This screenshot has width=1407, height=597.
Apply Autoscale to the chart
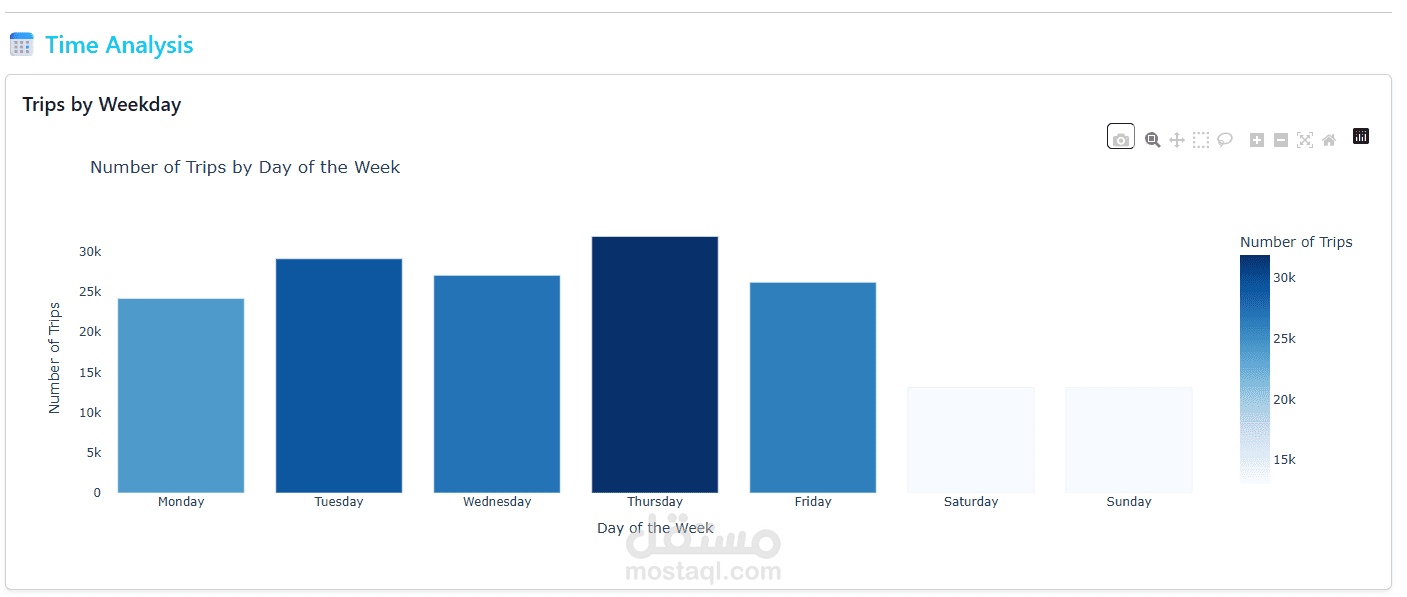1305,140
